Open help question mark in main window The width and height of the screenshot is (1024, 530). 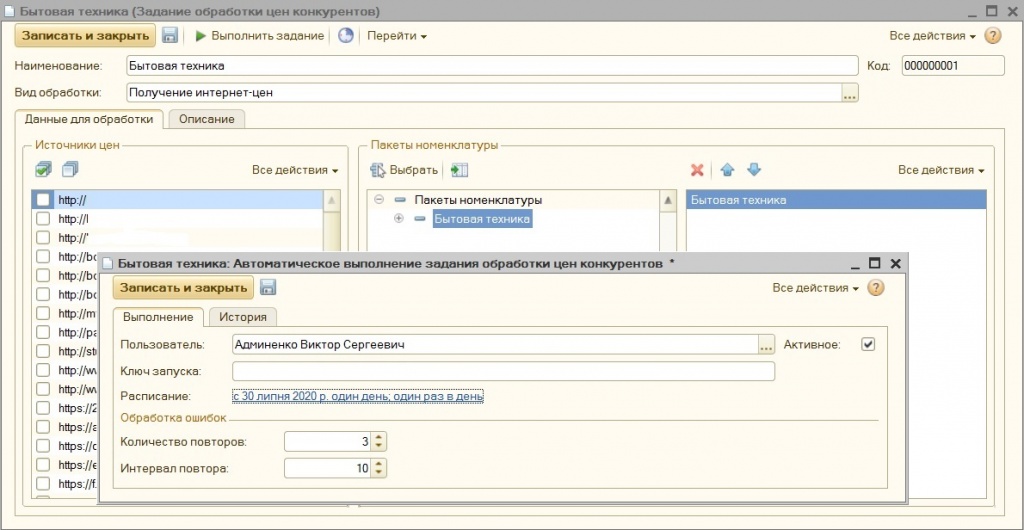tap(993, 36)
